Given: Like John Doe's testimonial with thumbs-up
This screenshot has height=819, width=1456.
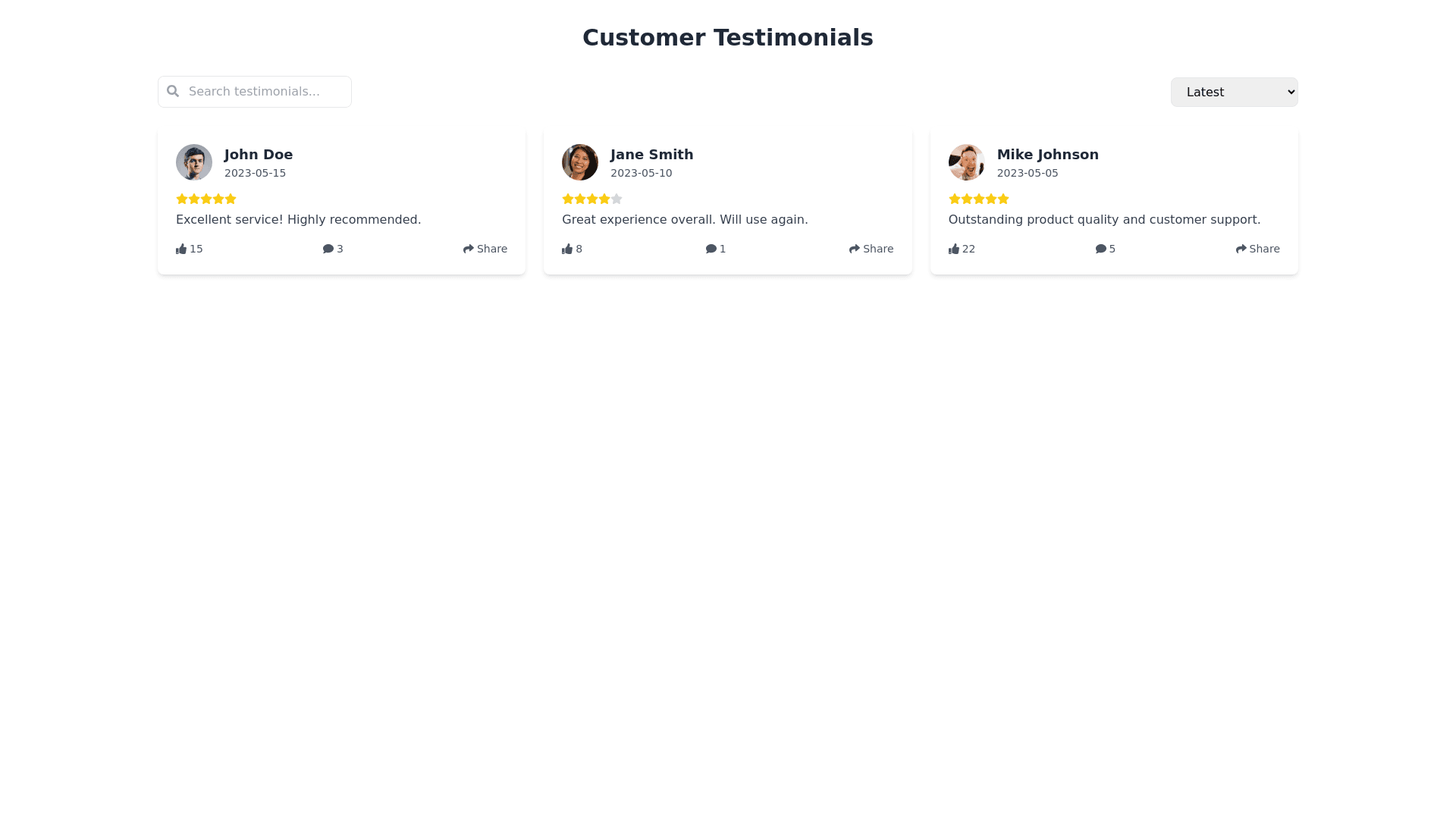Looking at the screenshot, I should click(189, 249).
